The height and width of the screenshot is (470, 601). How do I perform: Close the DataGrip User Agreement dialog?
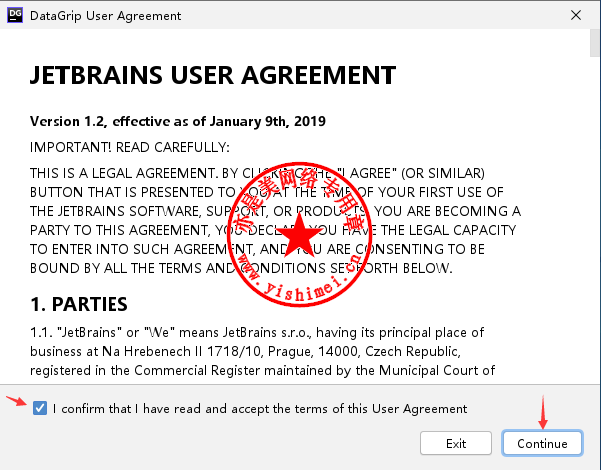pos(576,15)
